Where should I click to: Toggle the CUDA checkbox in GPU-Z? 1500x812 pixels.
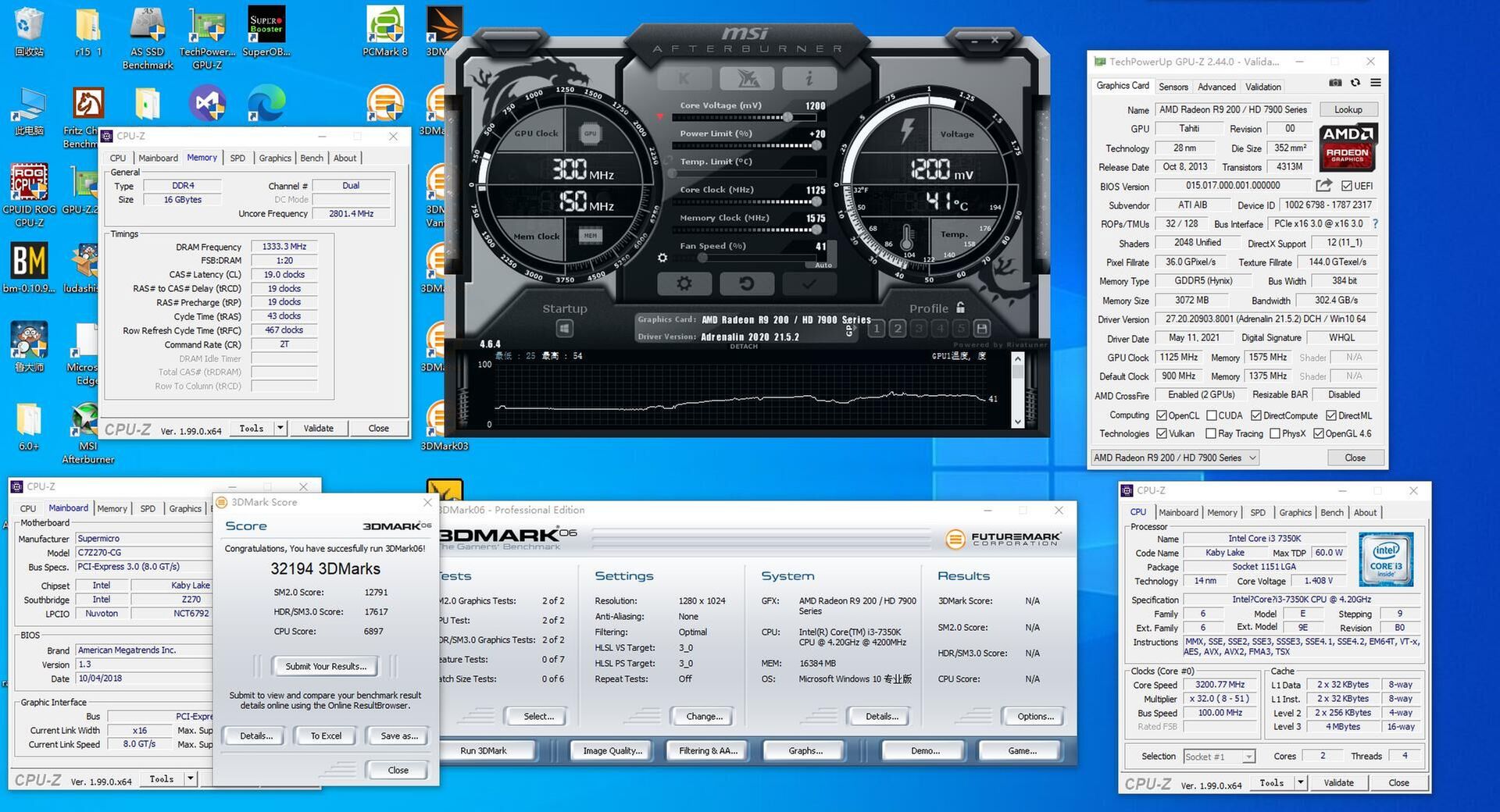pyautogui.click(x=1212, y=415)
